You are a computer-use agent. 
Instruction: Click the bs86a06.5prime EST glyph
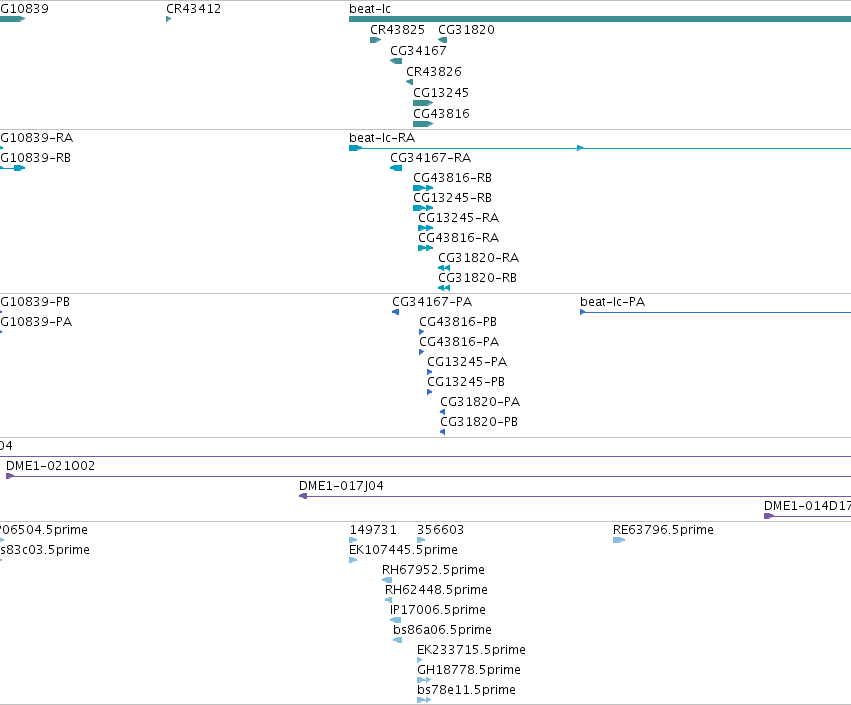(398, 640)
